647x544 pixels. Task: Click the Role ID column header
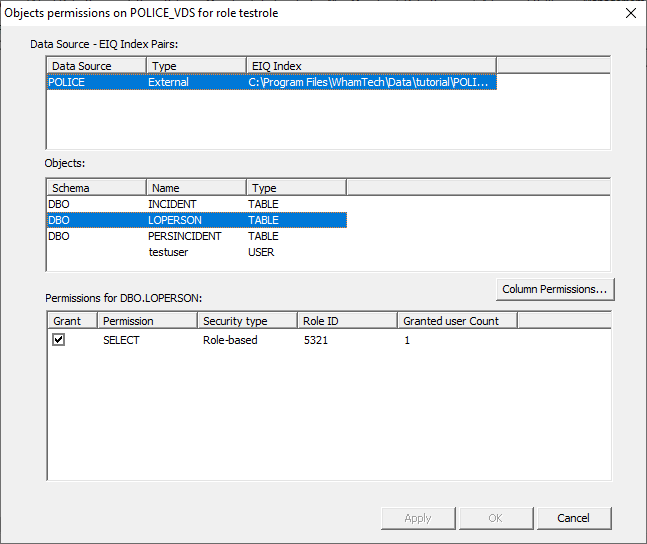346,321
